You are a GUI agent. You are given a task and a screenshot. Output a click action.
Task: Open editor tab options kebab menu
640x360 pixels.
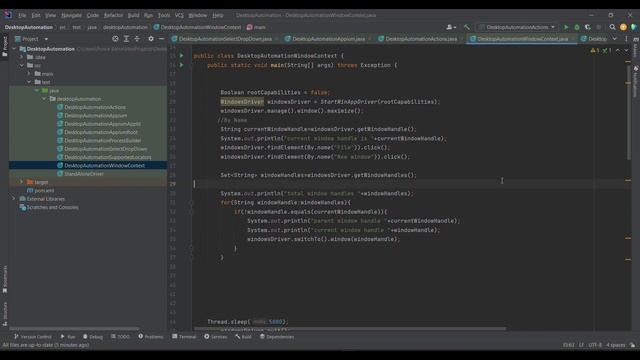click(x=626, y=39)
